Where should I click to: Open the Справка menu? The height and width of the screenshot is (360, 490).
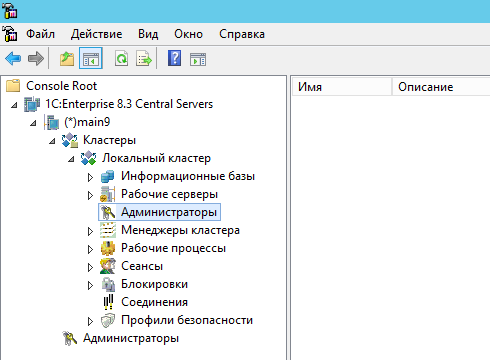coord(242,34)
